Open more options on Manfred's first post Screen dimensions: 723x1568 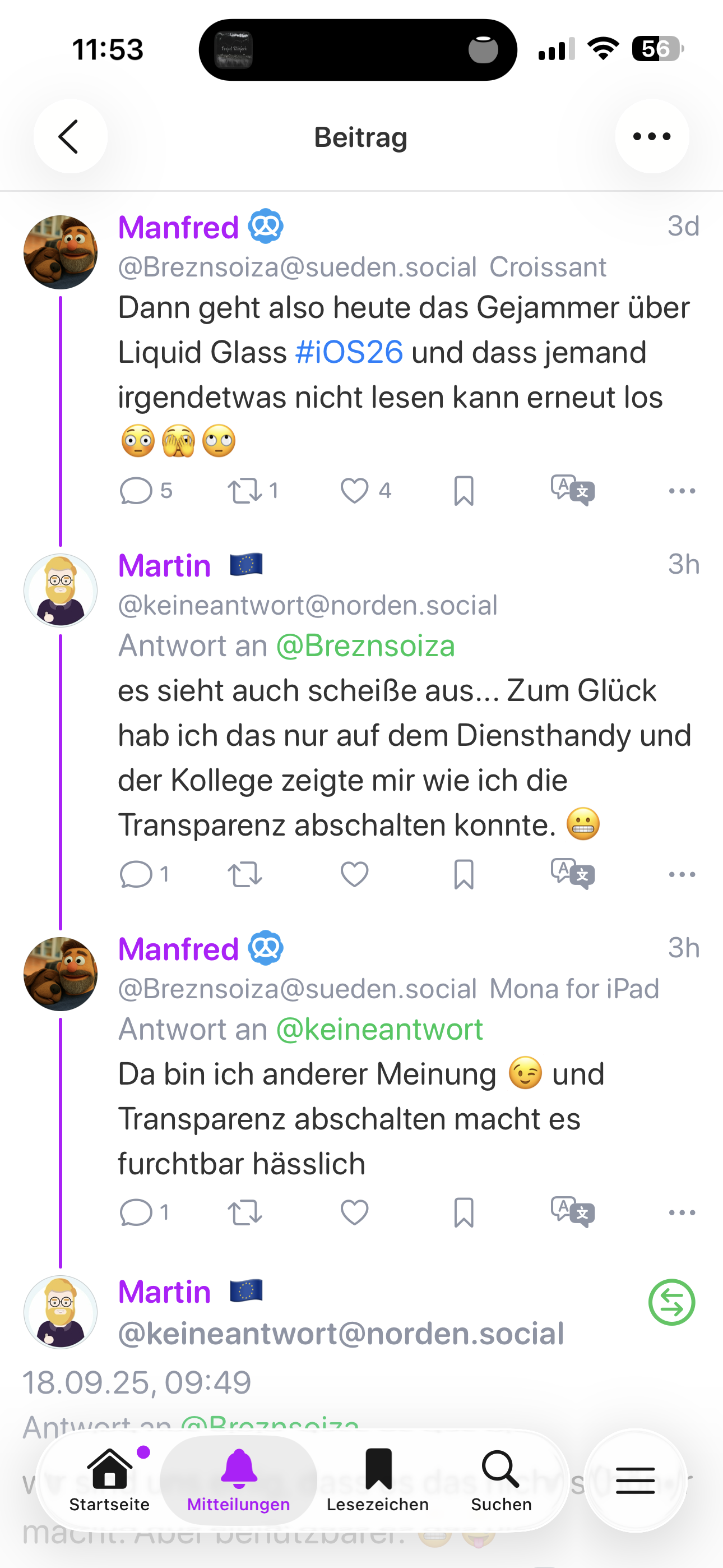click(682, 491)
